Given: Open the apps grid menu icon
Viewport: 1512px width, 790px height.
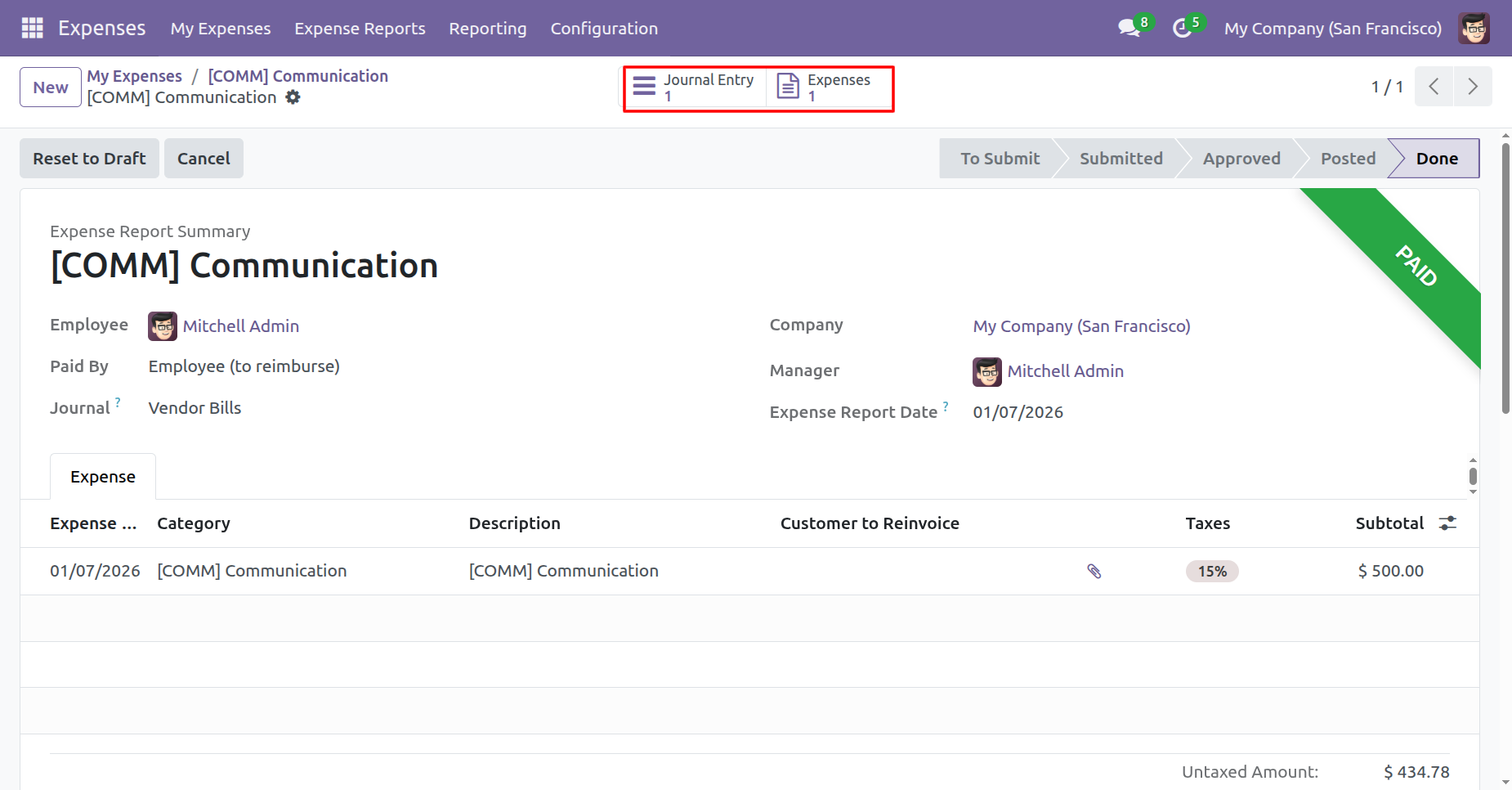Looking at the screenshot, I should coord(32,28).
